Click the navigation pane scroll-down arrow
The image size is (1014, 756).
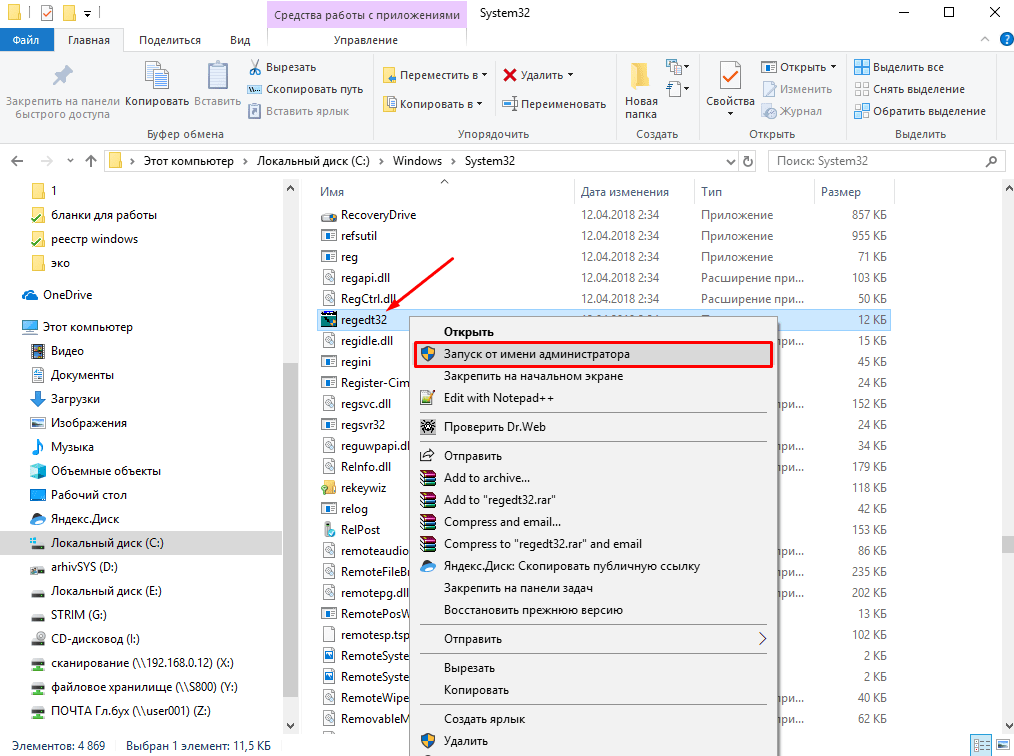tap(290, 726)
